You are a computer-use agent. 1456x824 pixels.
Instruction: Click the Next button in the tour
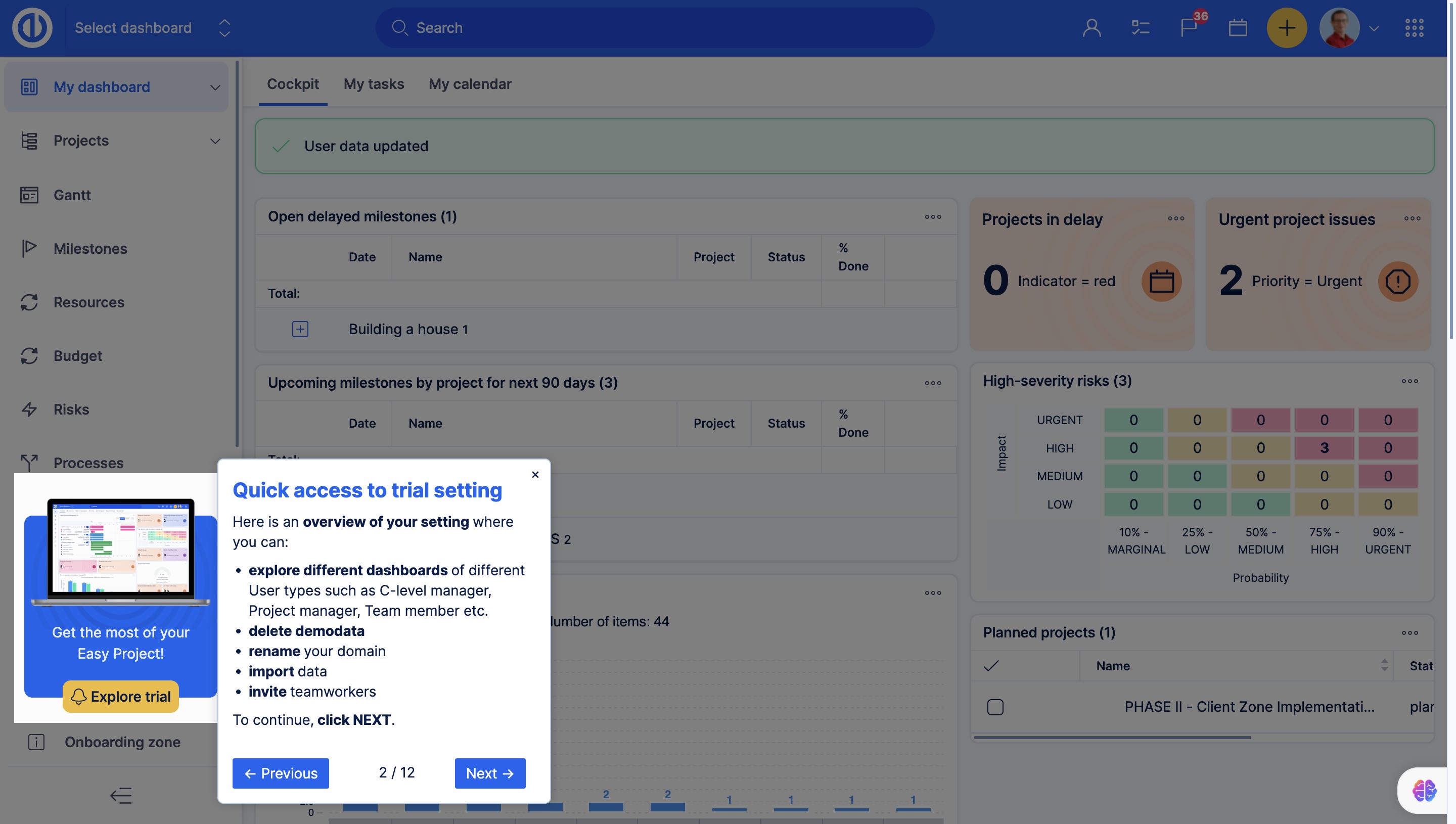pos(489,773)
